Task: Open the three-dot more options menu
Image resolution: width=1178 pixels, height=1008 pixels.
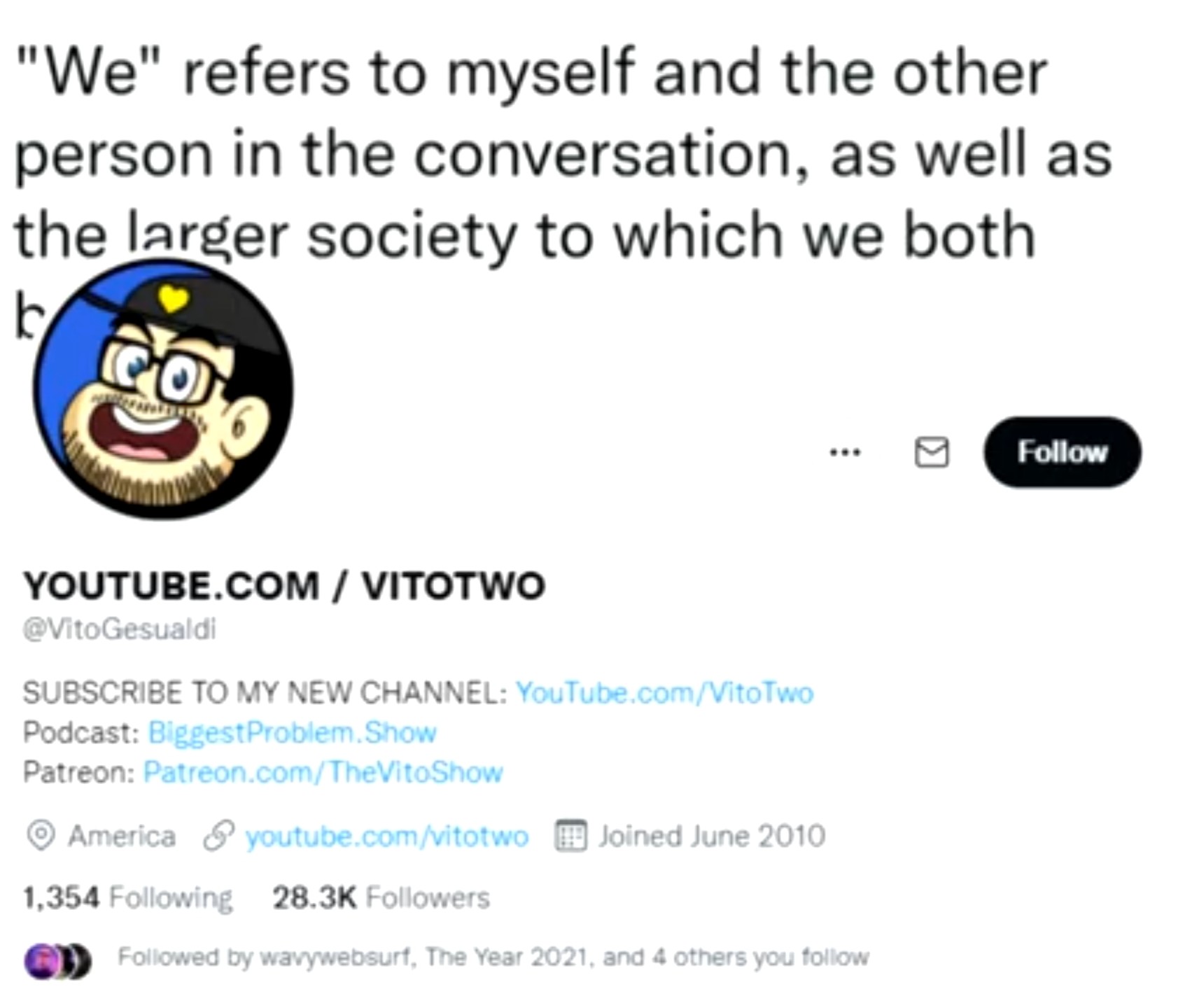Action: 845,453
